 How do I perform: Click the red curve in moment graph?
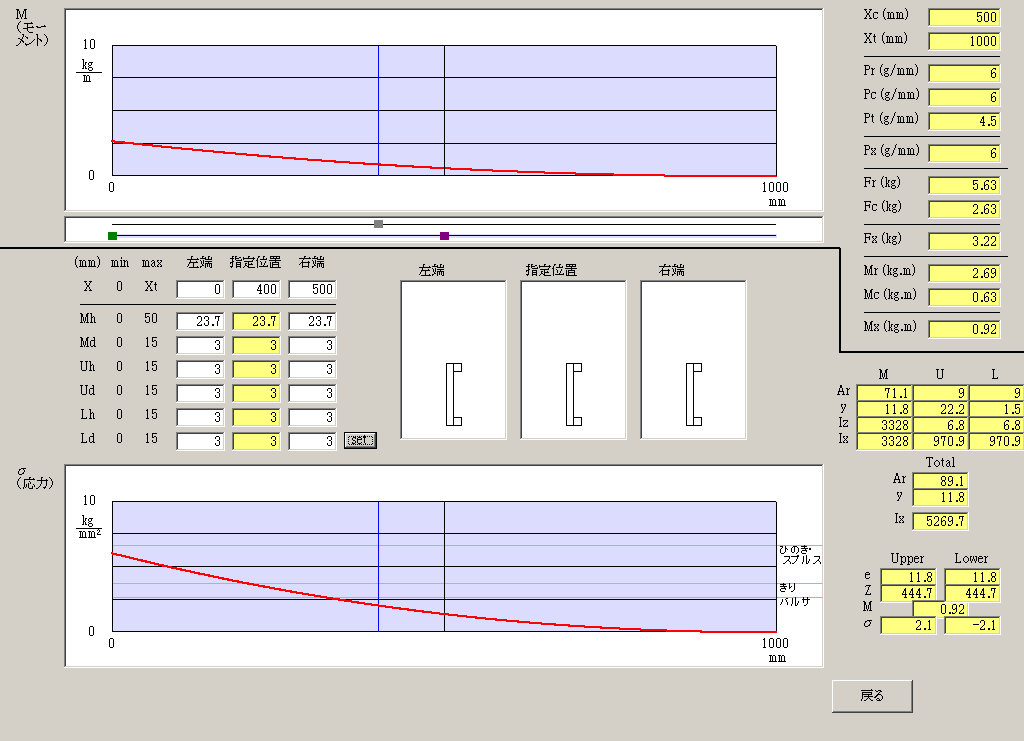tap(300, 157)
